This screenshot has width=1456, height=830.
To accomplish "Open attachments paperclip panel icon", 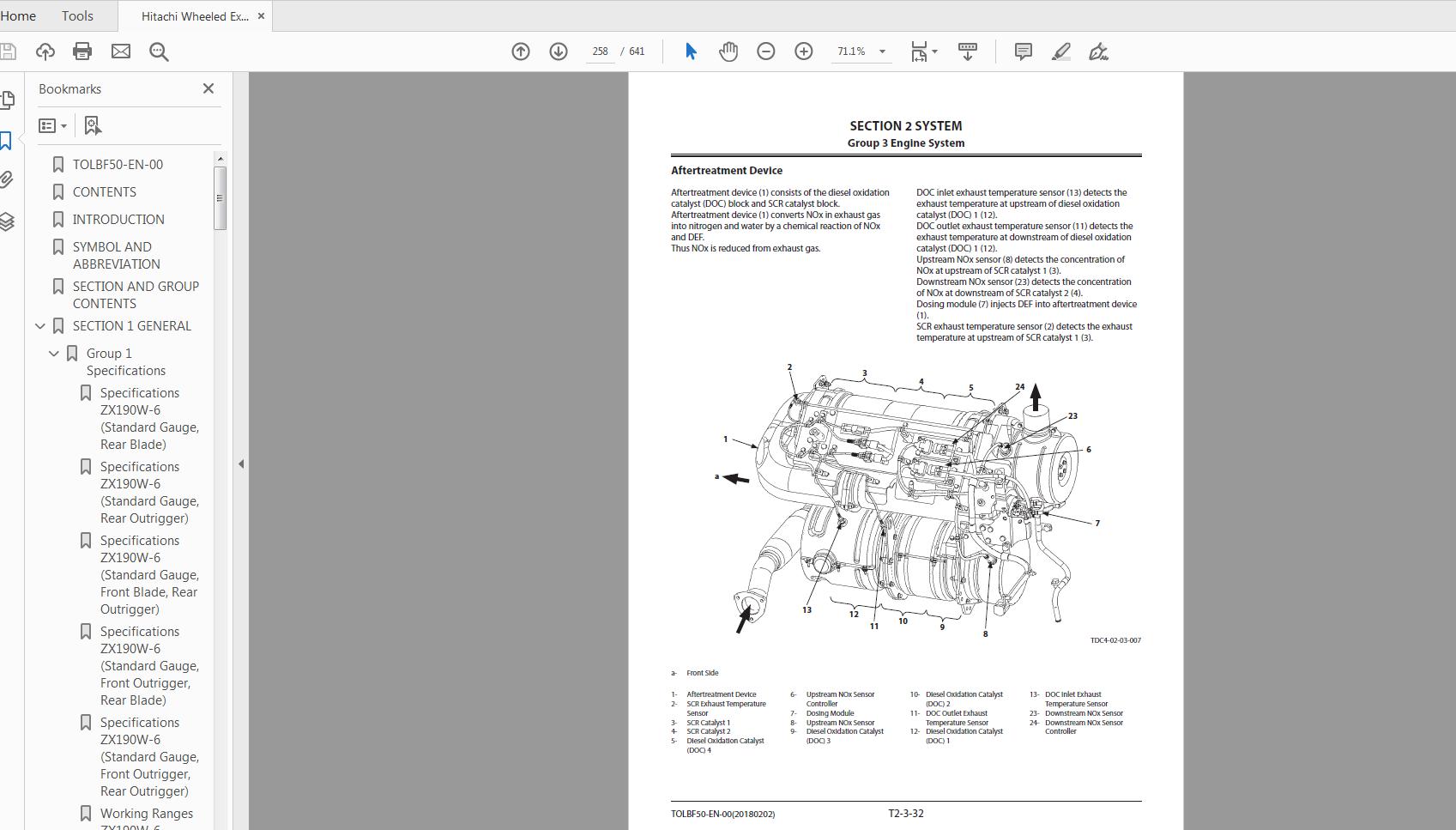I will coord(7,180).
